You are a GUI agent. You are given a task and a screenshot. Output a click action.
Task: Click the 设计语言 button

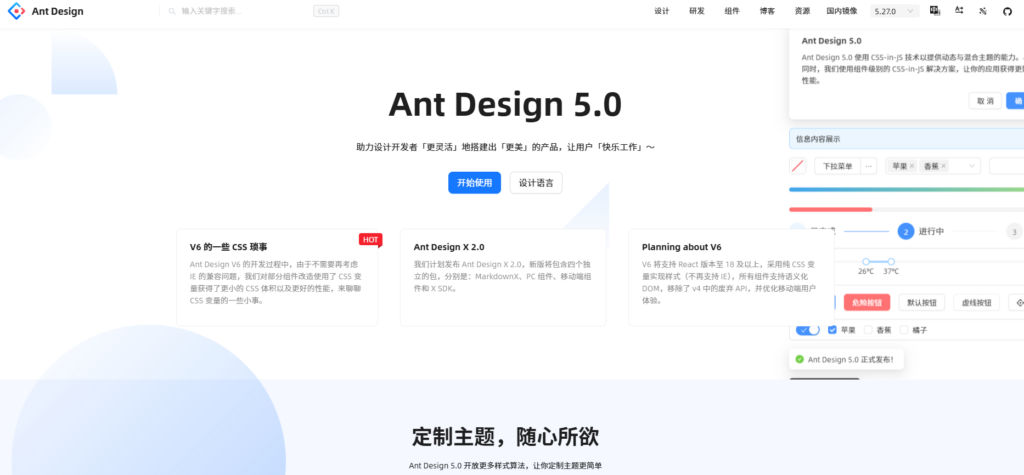536,183
